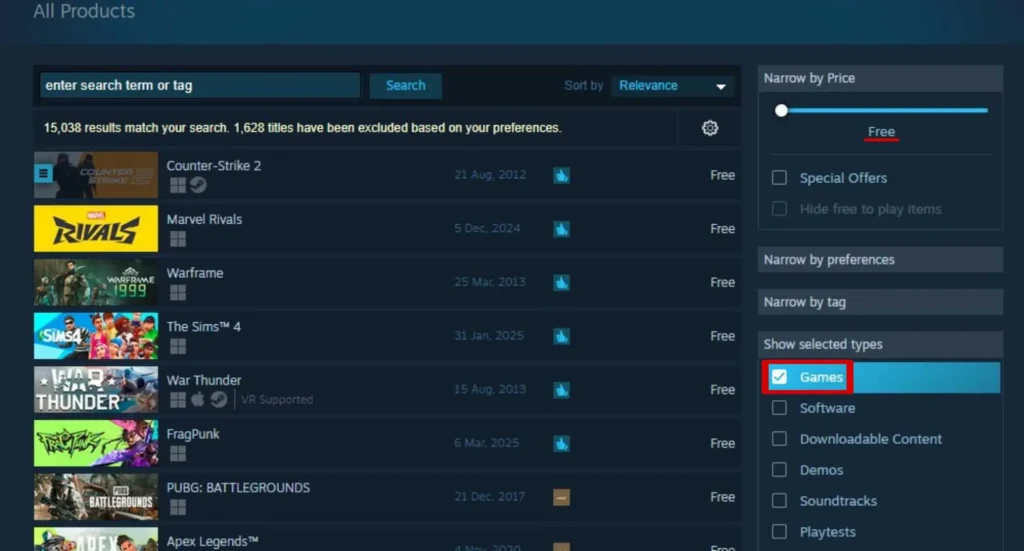Click the Search button
This screenshot has width=1024, height=551.
tap(406, 86)
